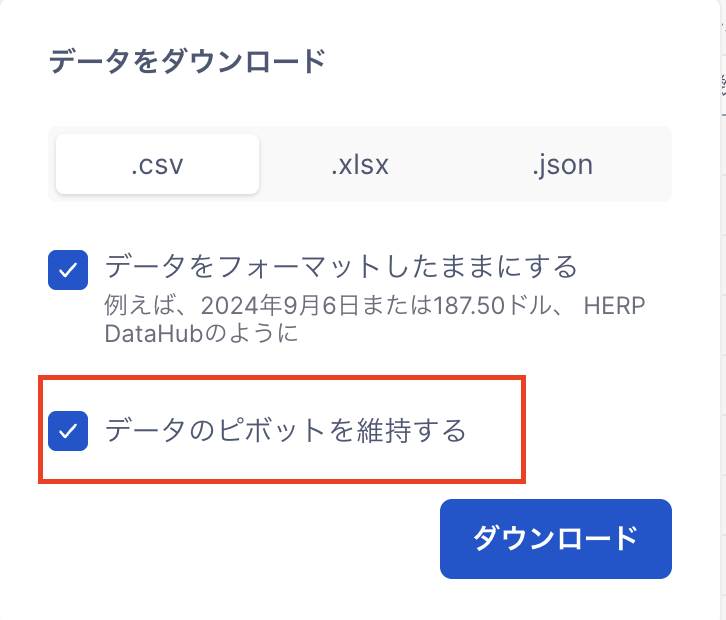Select the .csv format tab
The image size is (726, 620).
(x=157, y=164)
